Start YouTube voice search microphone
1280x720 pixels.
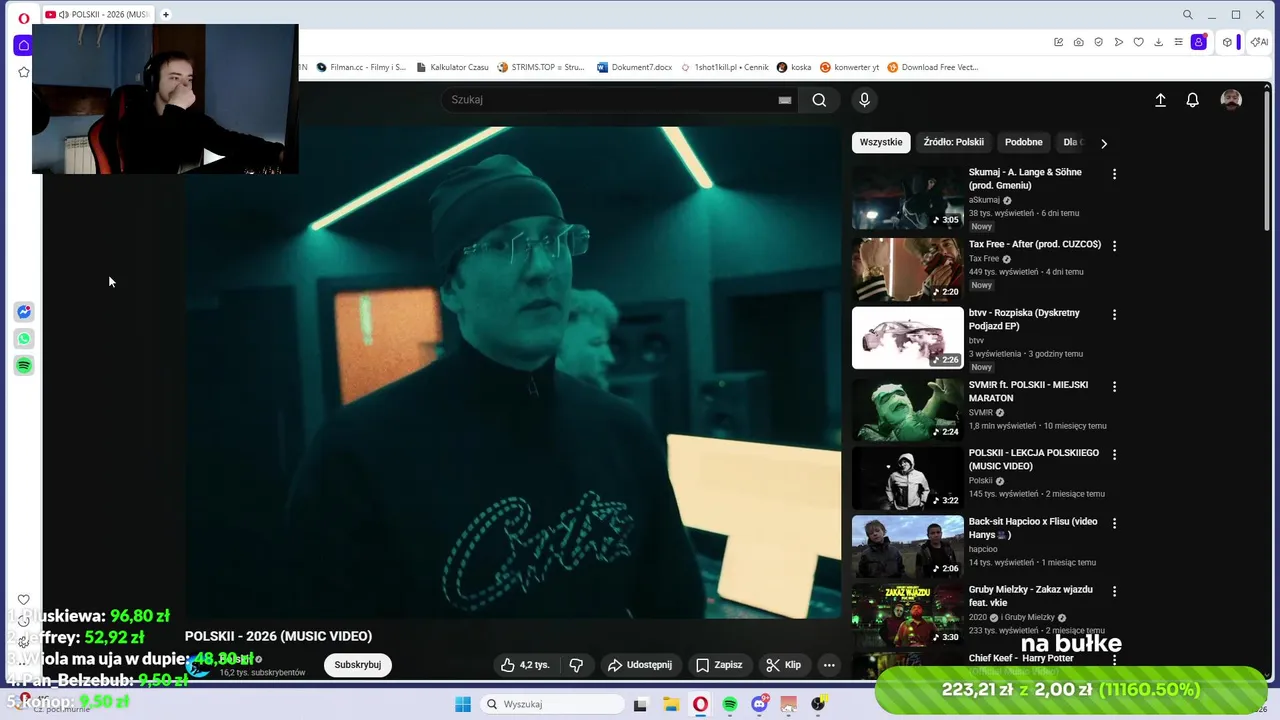[865, 100]
